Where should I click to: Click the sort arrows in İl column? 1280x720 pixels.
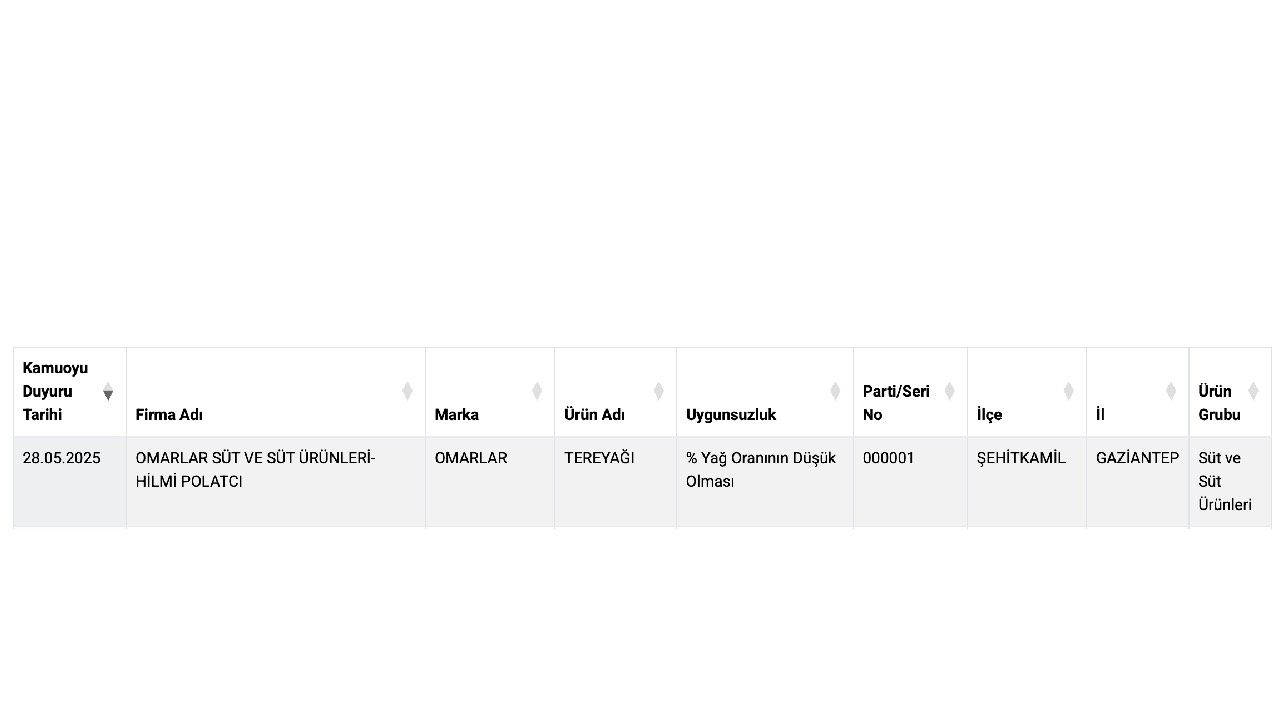tap(1170, 391)
